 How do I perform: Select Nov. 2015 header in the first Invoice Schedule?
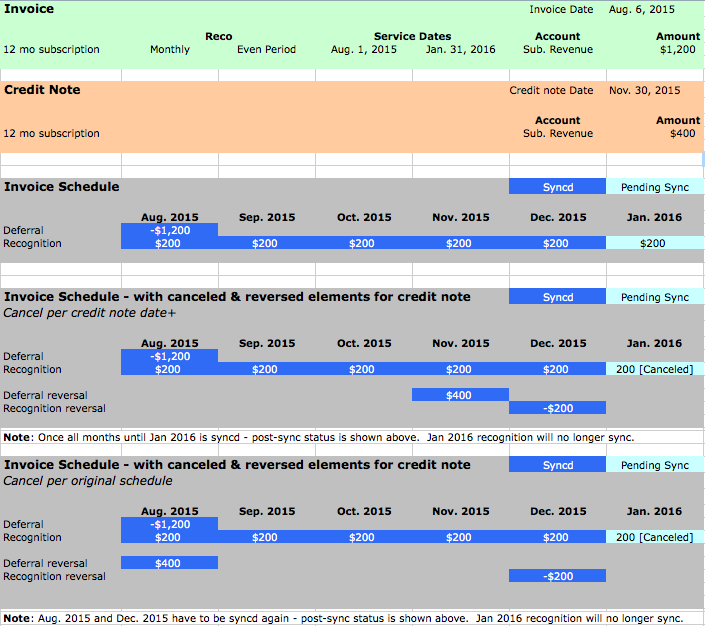coord(460,218)
